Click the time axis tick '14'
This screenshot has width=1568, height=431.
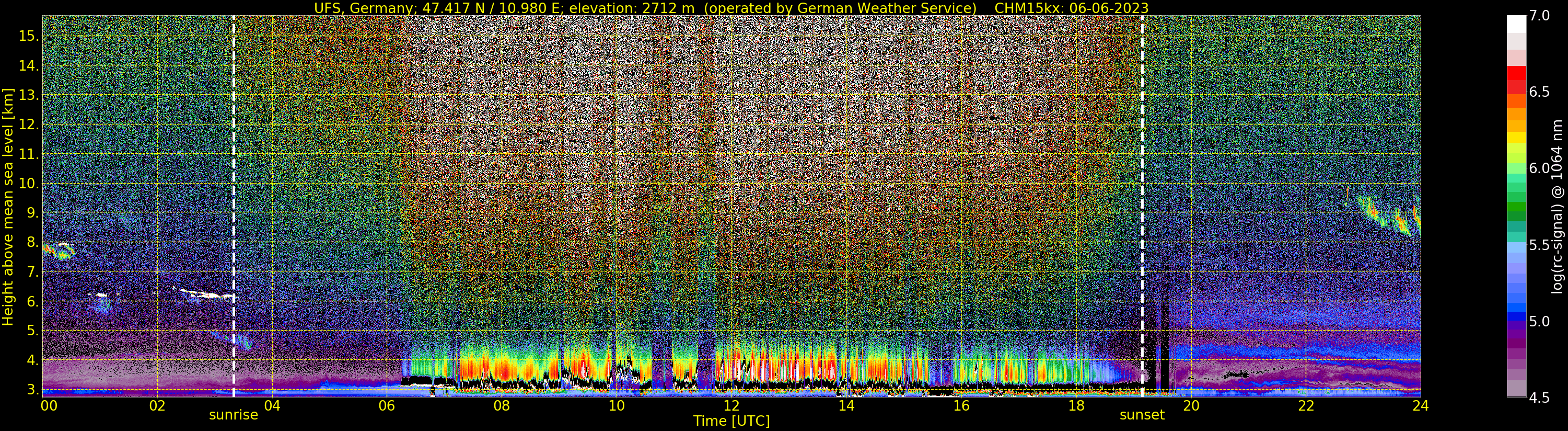pos(846,405)
